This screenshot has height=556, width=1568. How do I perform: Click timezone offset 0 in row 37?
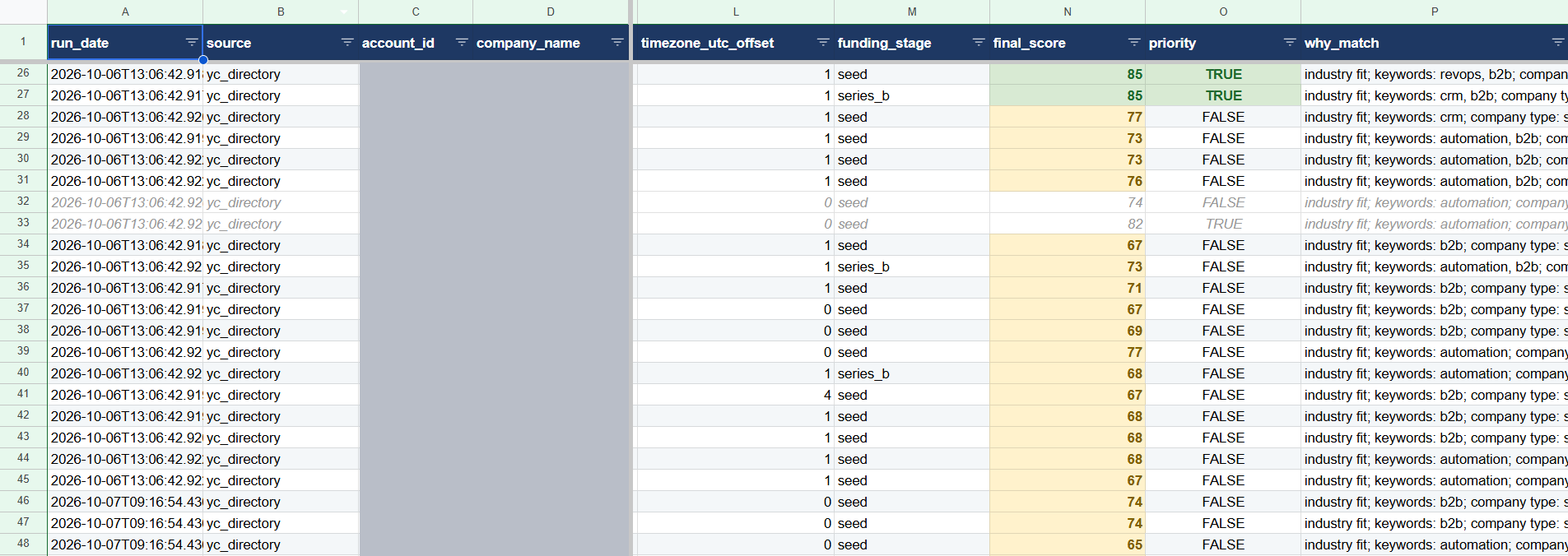pos(736,309)
